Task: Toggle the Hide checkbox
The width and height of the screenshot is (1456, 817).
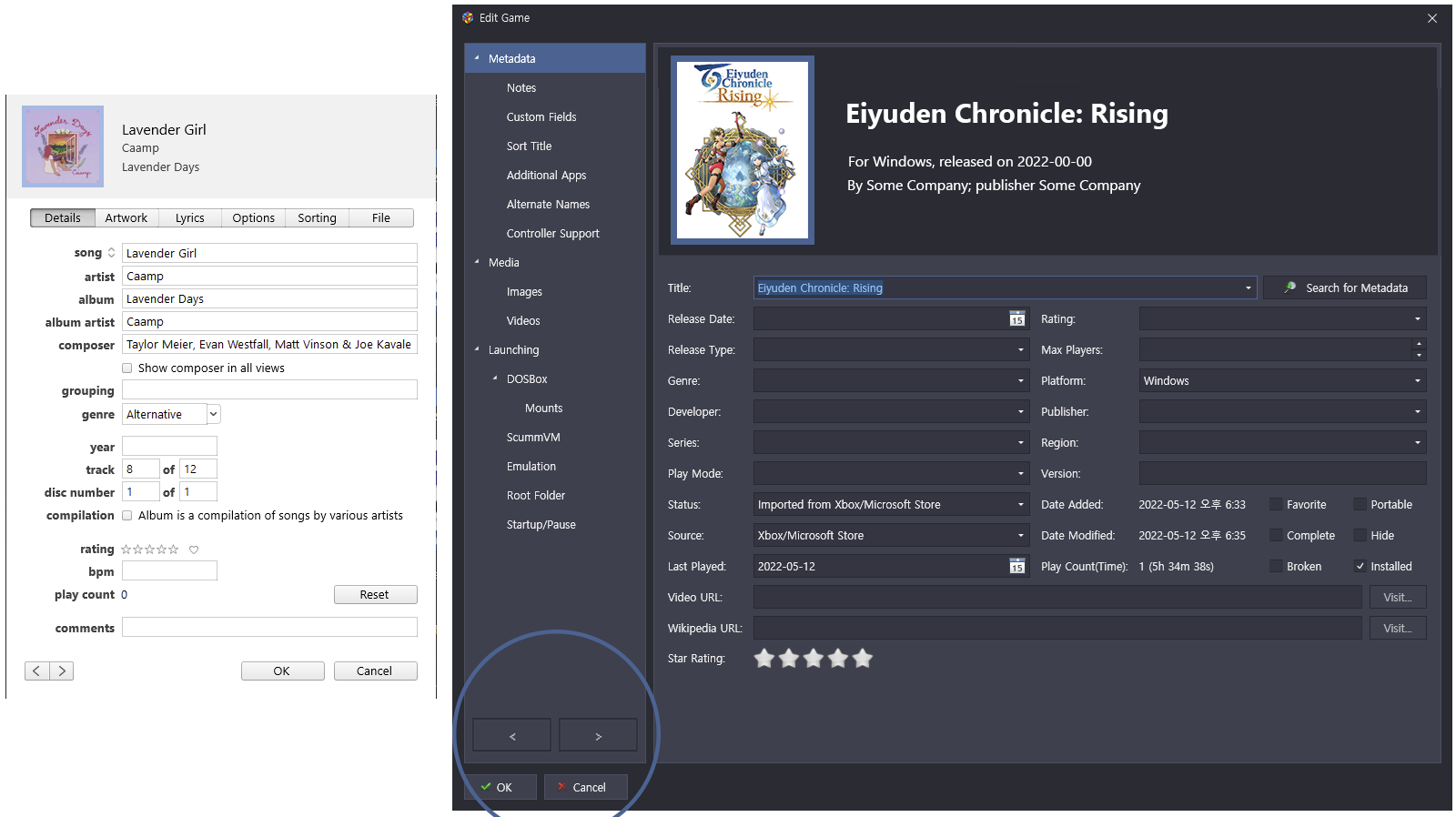Action: [x=1360, y=536]
